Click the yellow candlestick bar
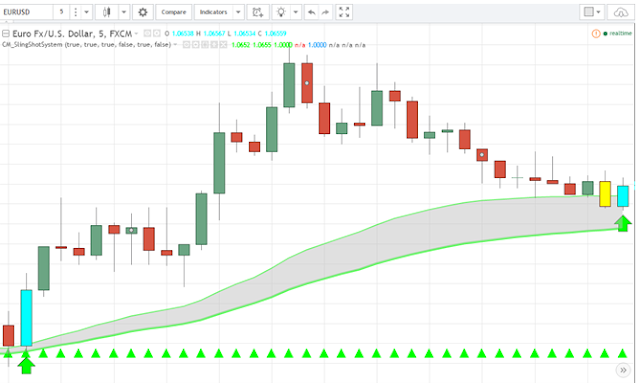The image size is (640, 383). (605, 194)
